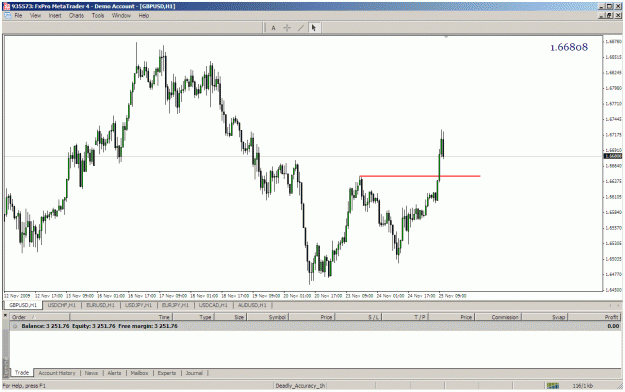The height and width of the screenshot is (392, 625).
Task: Pick the trendline drawing tool
Action: (301, 28)
